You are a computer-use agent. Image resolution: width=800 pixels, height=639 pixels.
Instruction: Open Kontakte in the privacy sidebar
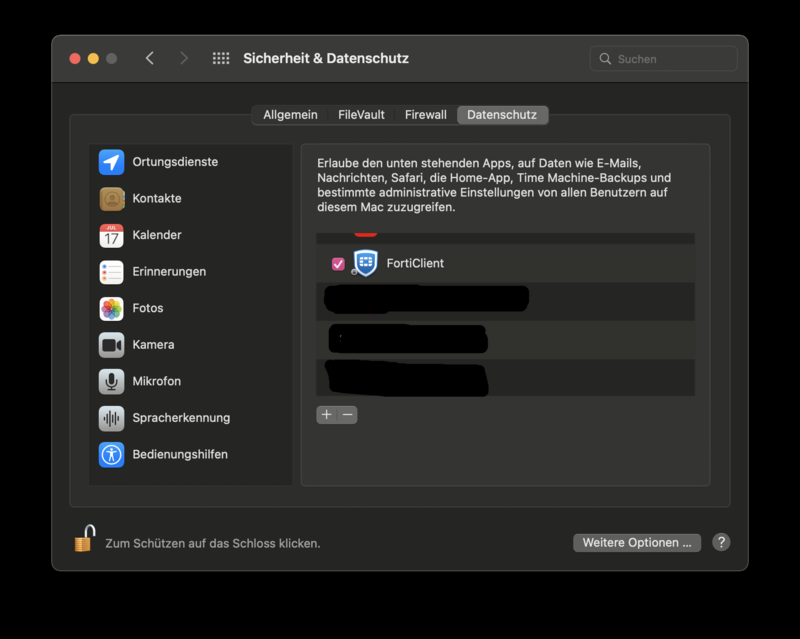tap(157, 199)
